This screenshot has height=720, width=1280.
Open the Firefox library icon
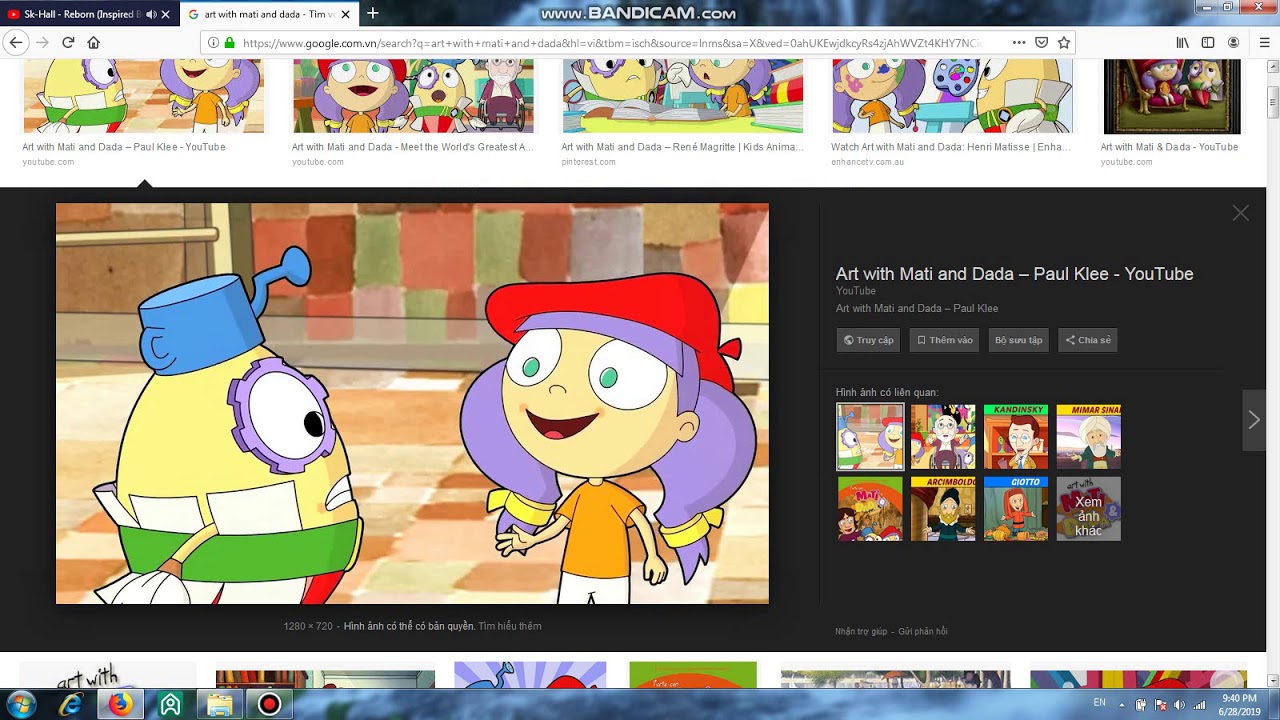pyautogui.click(x=1182, y=43)
